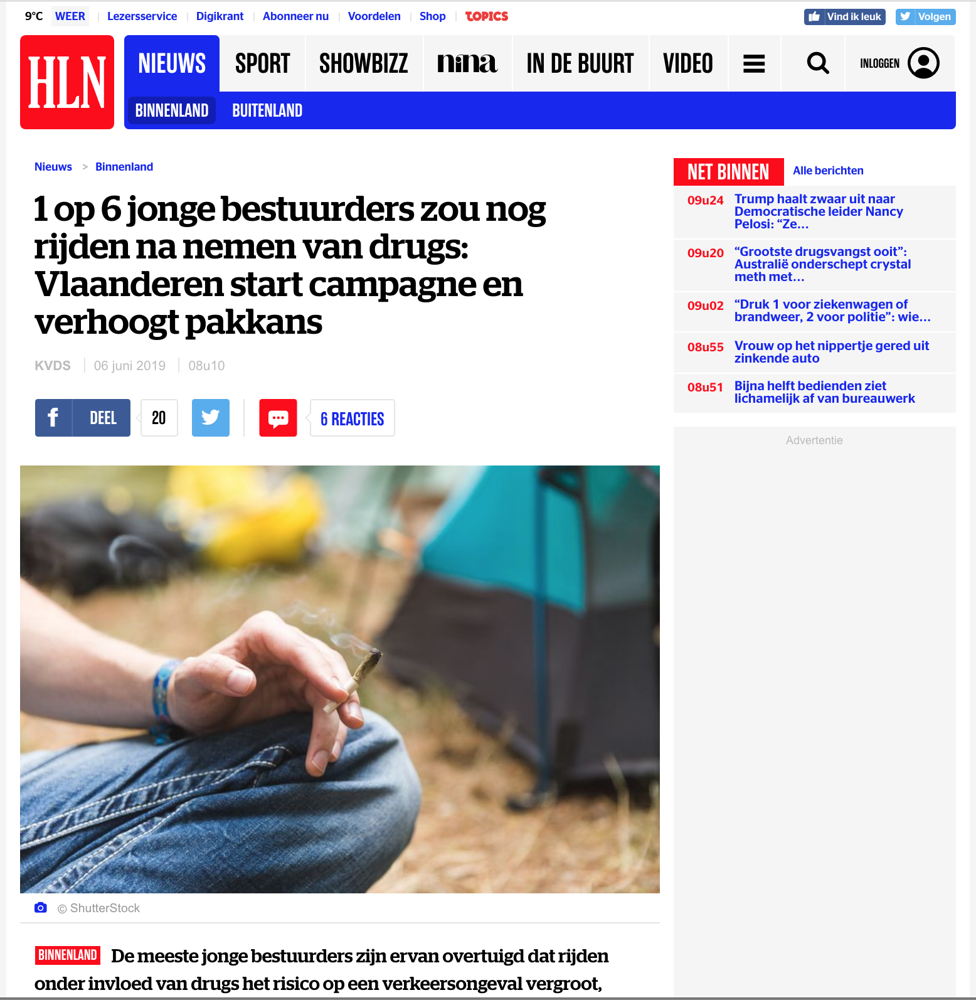View '6 REACTIES' comments link
Viewport: 976px width, 1000px height.
[352, 418]
